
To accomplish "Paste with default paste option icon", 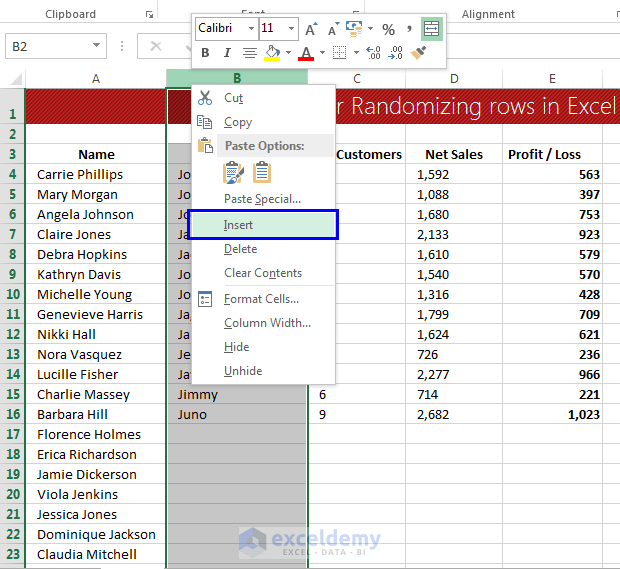I will point(234,173).
